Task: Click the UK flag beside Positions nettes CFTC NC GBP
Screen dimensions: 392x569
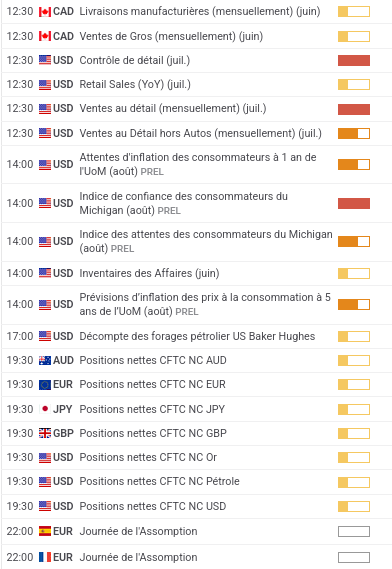Action: tap(45, 433)
